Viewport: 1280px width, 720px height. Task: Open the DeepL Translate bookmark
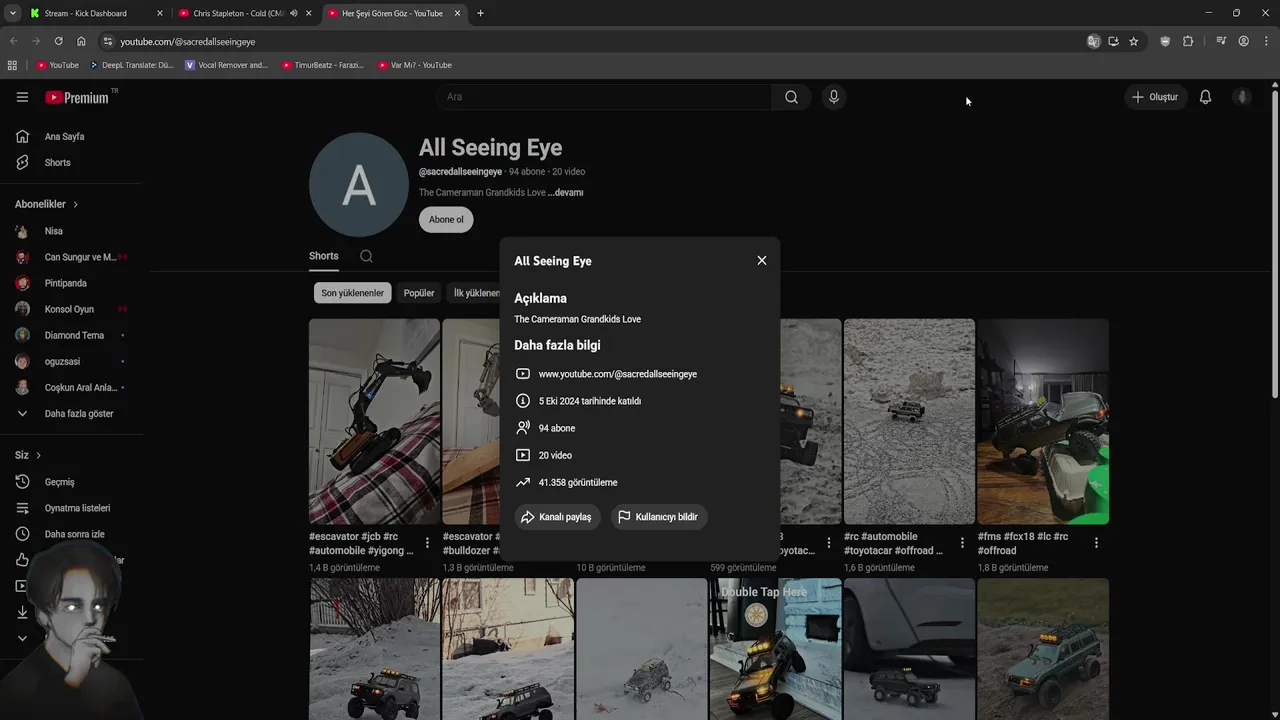coord(132,65)
